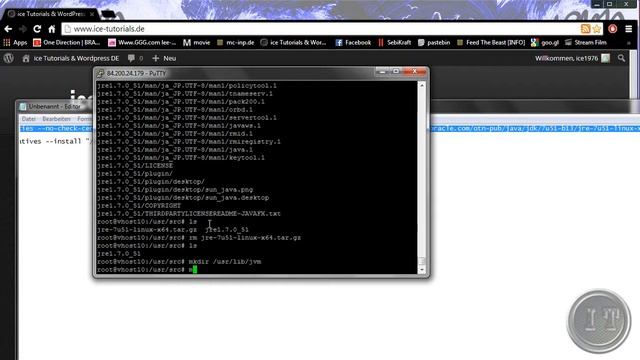Screen dimensions: 640x360
Task: Bookmark the page with the star icon
Action: pyautogui.click(x=597, y=29)
